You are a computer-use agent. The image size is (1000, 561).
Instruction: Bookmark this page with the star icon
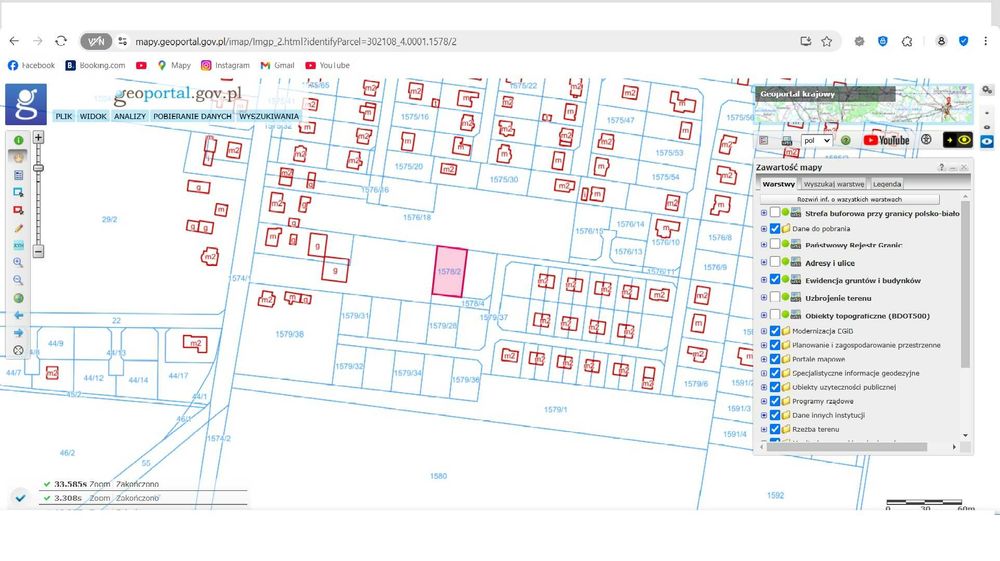[827, 41]
